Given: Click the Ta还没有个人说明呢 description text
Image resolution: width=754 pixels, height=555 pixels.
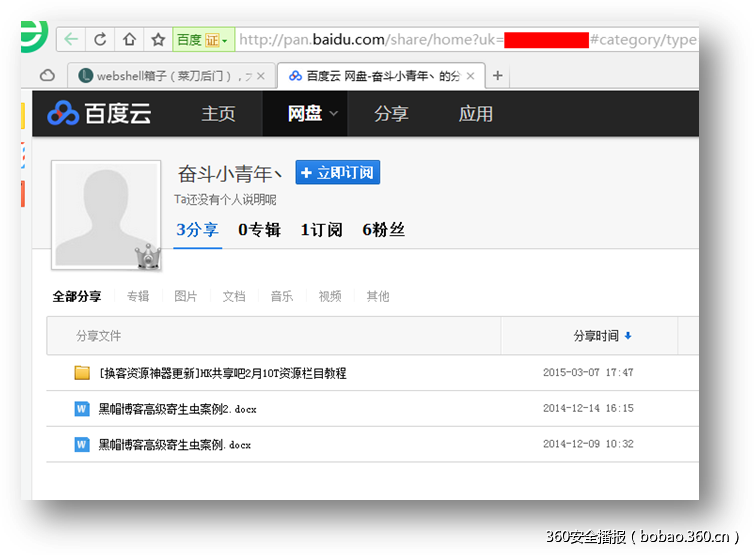Looking at the screenshot, I should click(x=225, y=200).
